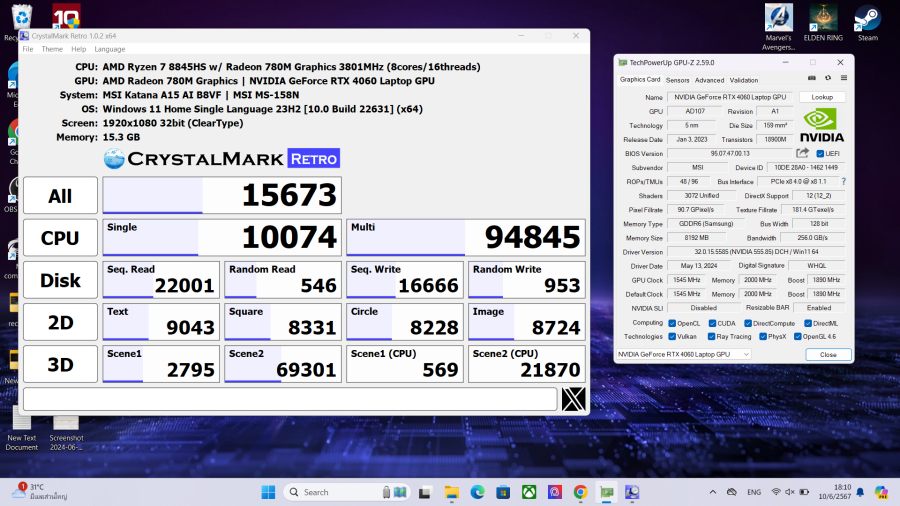Click the BIOS export share icon
The image size is (900, 506).
point(802,153)
